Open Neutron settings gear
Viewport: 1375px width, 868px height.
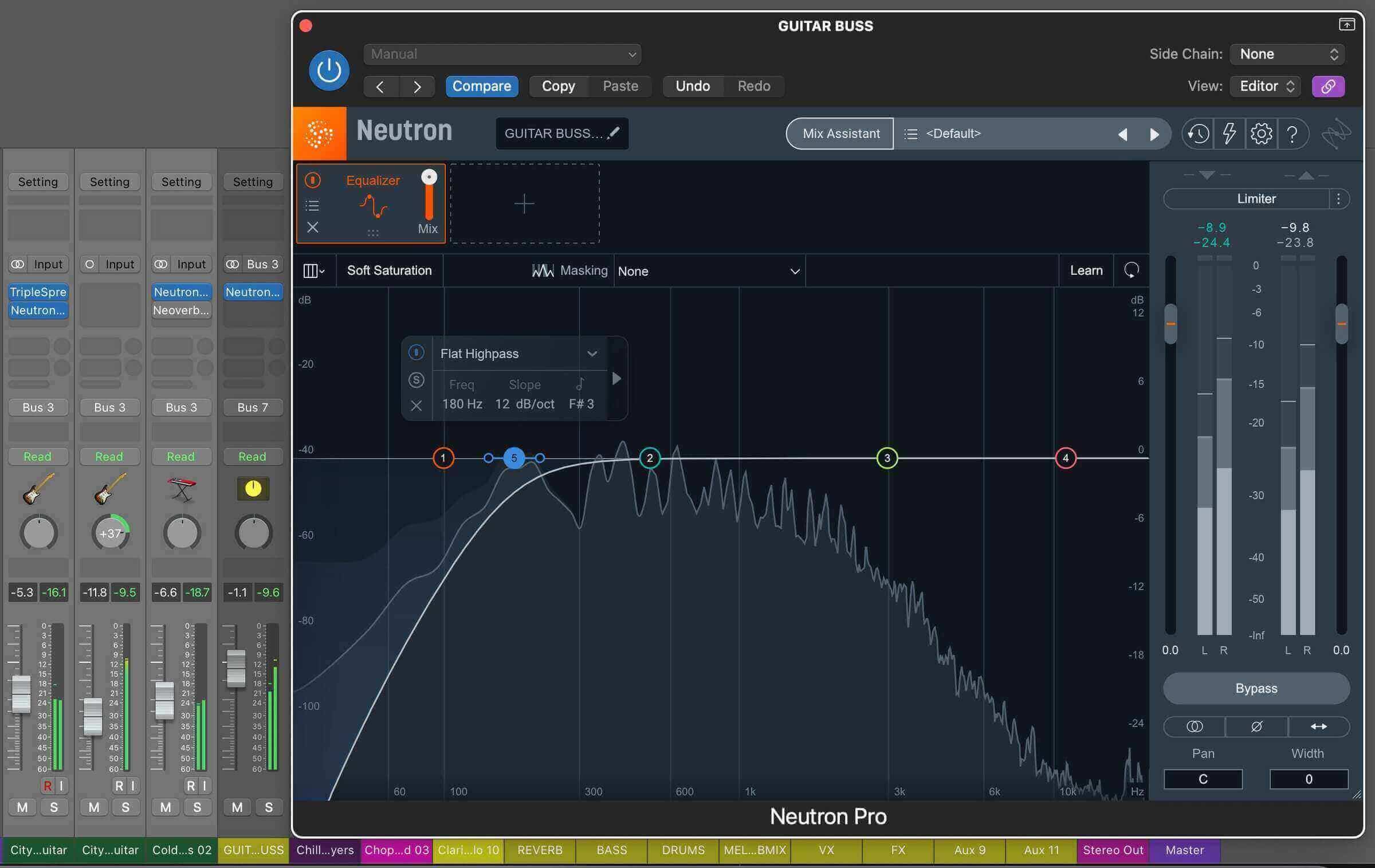click(x=1261, y=134)
